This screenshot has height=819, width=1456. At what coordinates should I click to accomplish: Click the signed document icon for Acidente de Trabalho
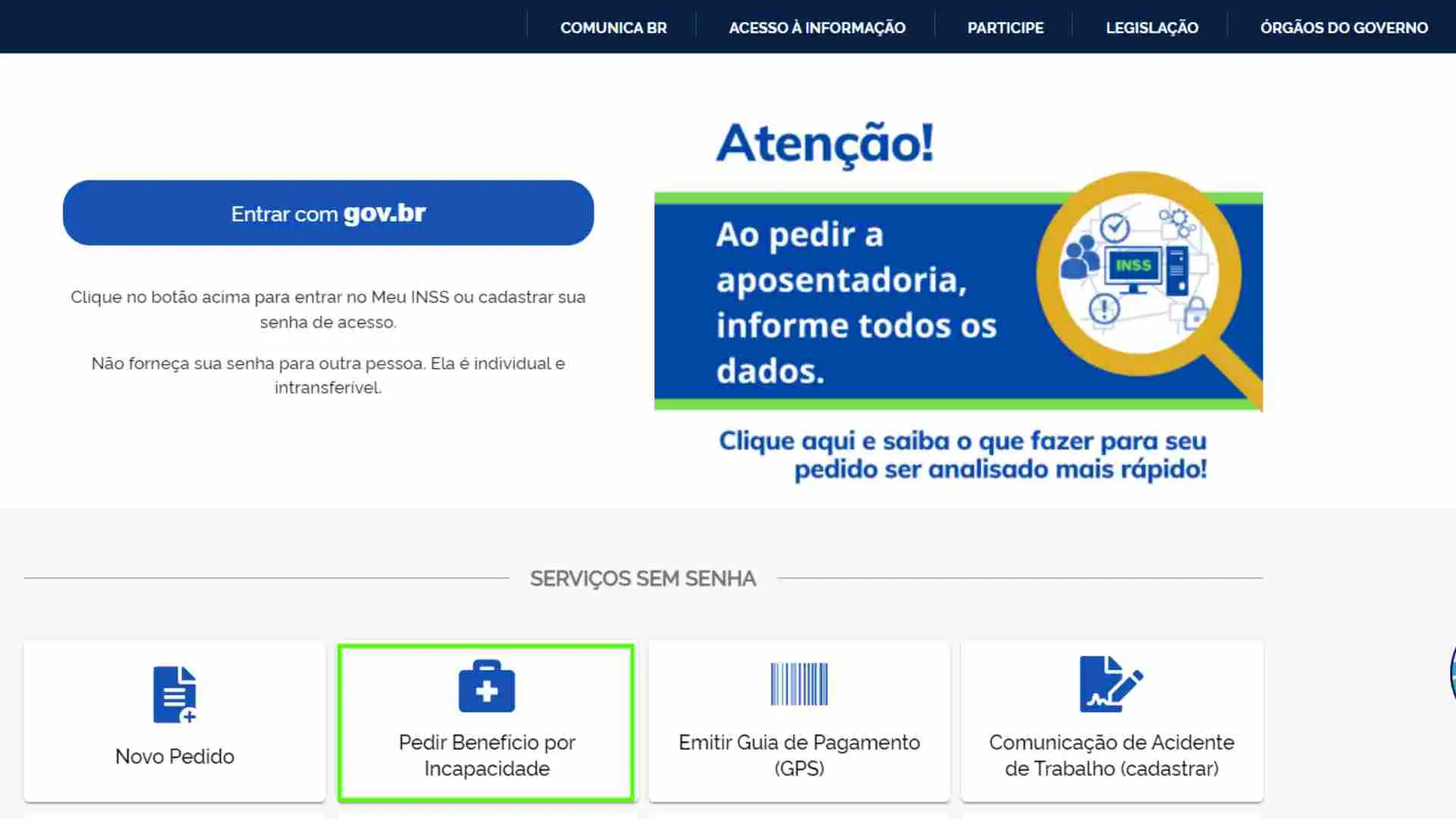pos(1111,684)
